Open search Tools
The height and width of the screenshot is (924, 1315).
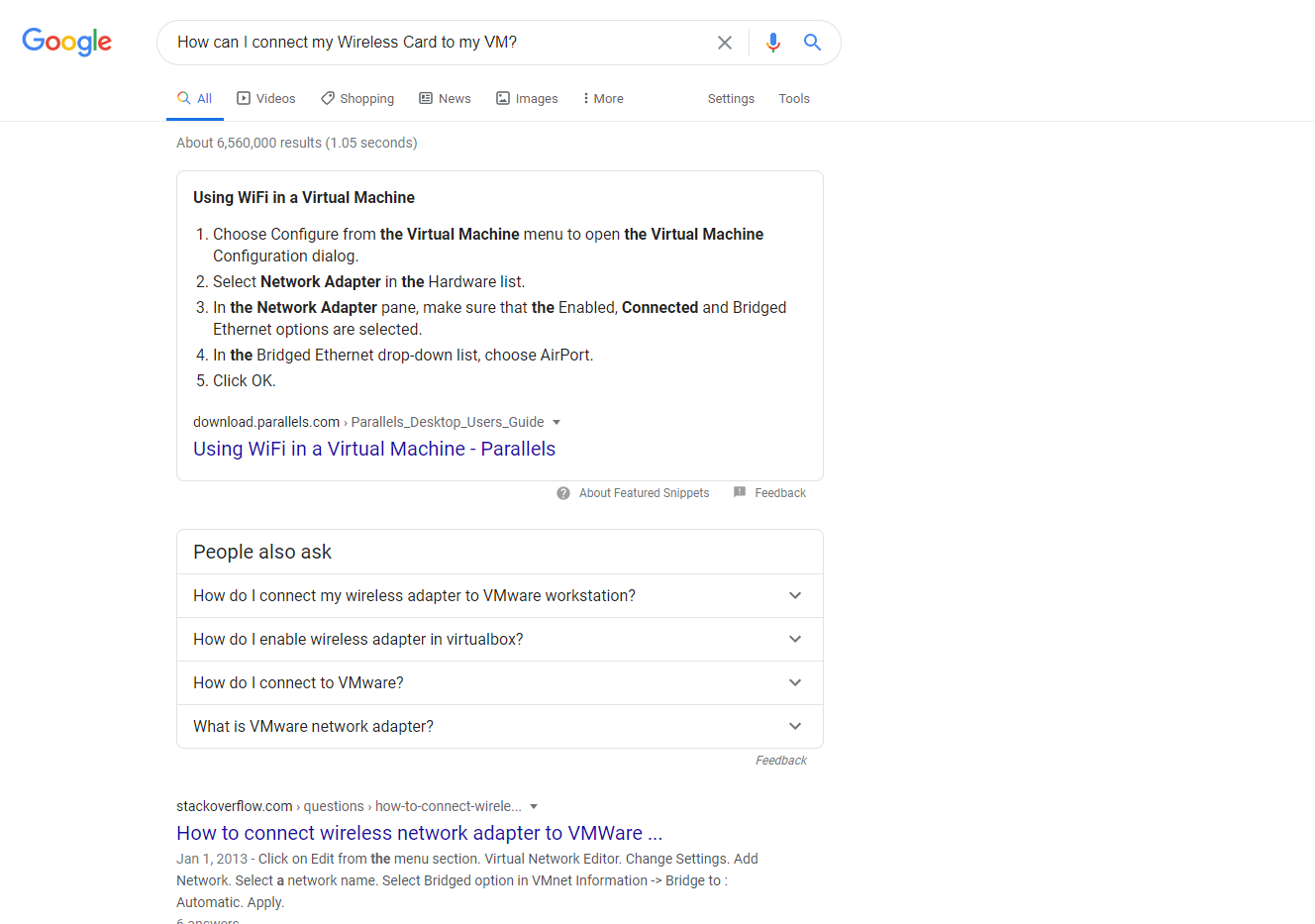(x=794, y=99)
